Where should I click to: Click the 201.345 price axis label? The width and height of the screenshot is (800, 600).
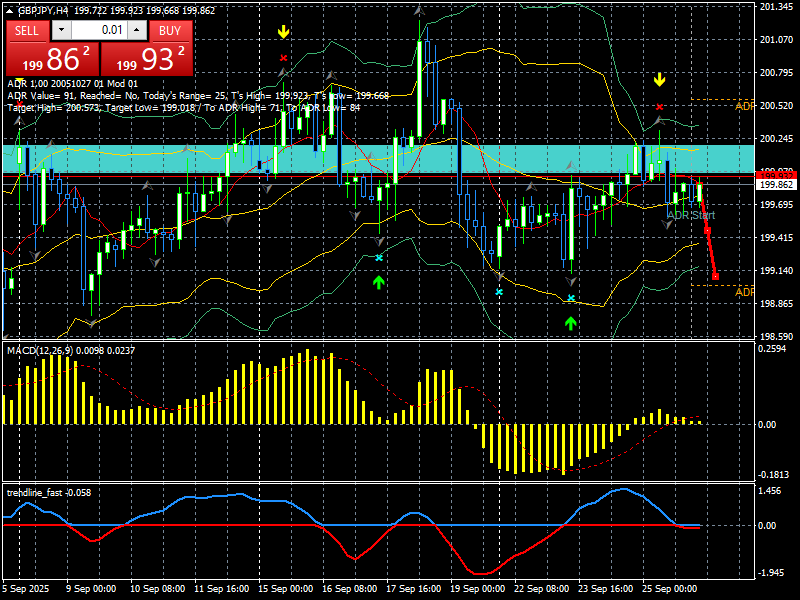tap(776, 7)
